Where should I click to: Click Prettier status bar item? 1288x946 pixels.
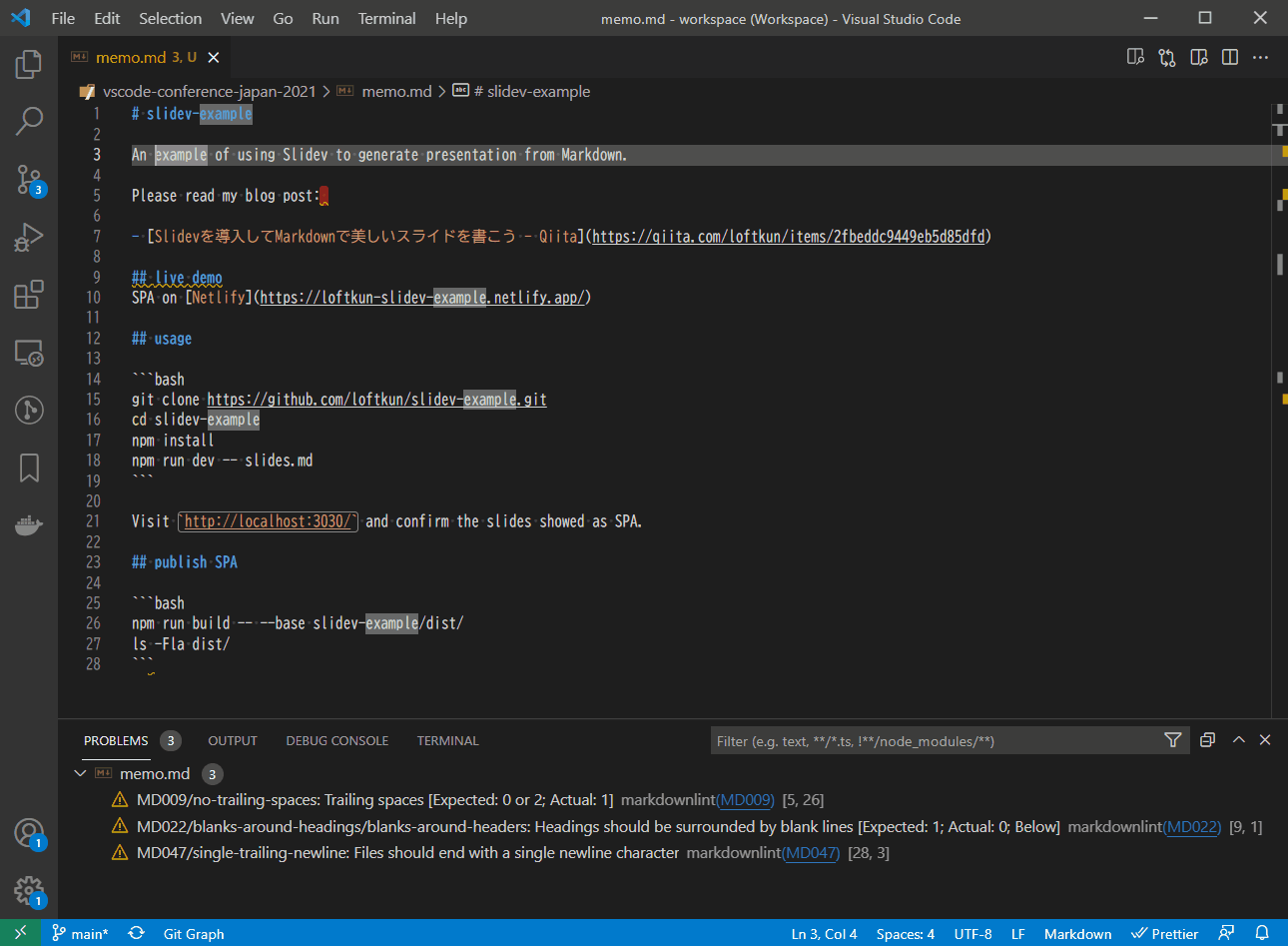(x=1164, y=933)
